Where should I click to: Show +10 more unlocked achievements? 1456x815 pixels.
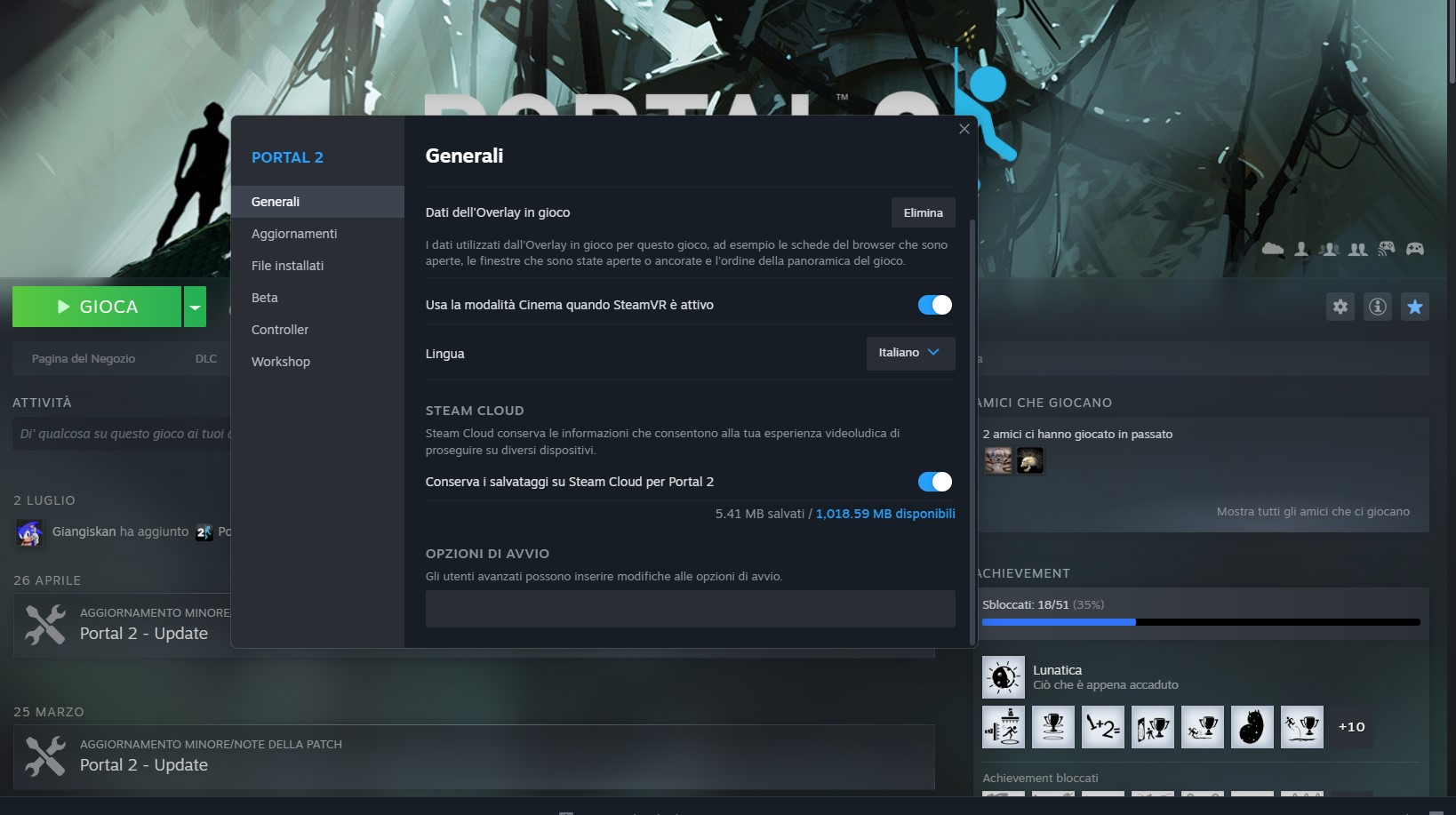tap(1352, 727)
